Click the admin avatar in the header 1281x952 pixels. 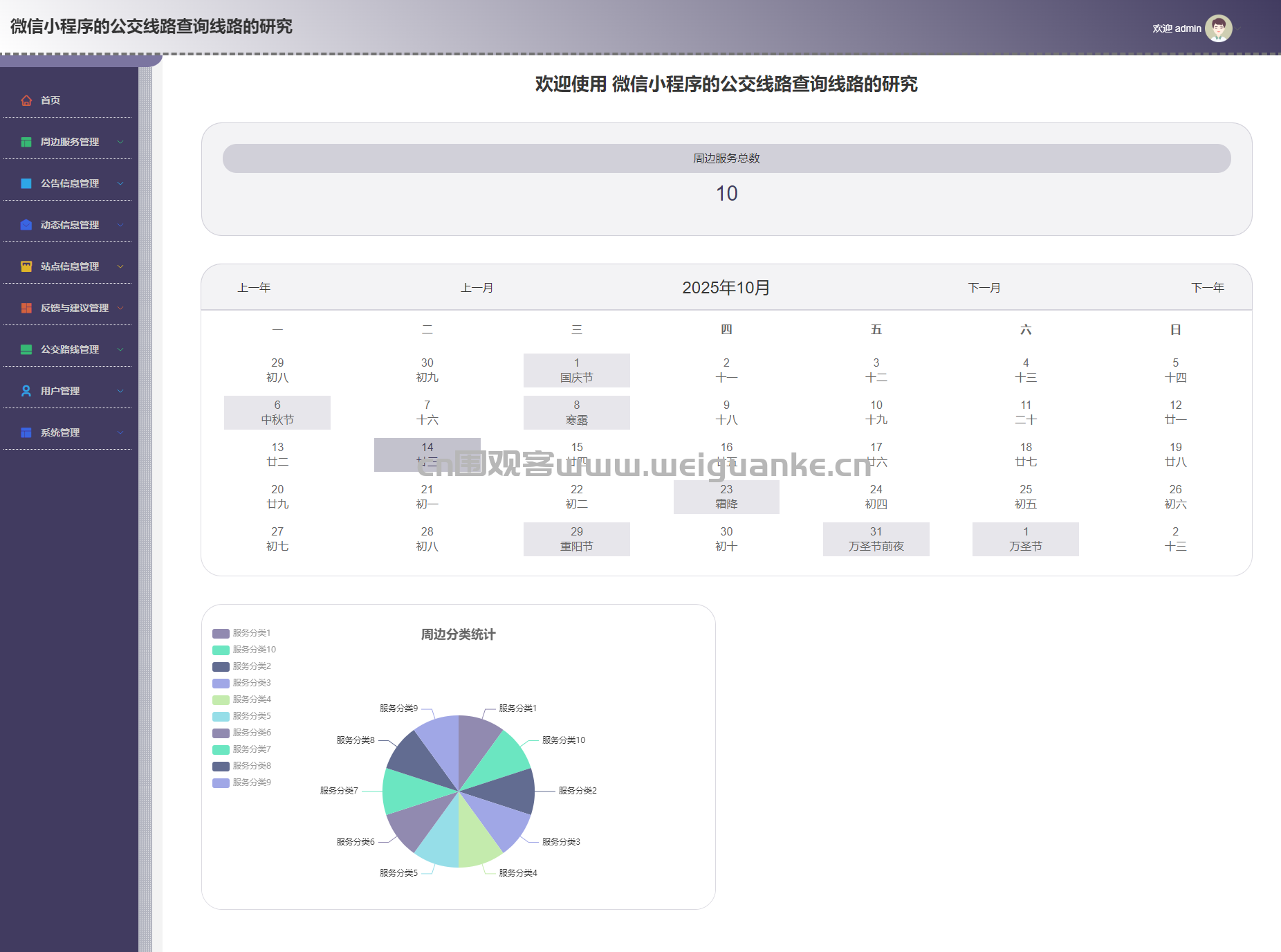pos(1218,28)
